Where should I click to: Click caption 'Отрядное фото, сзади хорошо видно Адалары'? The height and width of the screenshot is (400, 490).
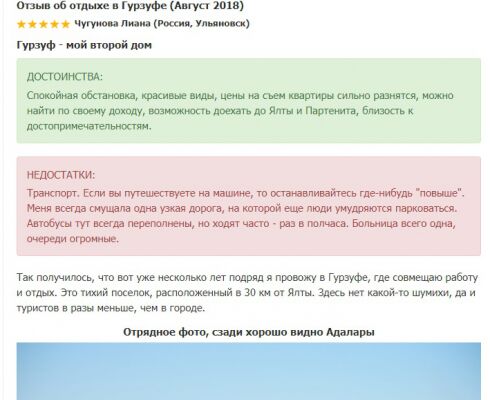click(x=249, y=332)
